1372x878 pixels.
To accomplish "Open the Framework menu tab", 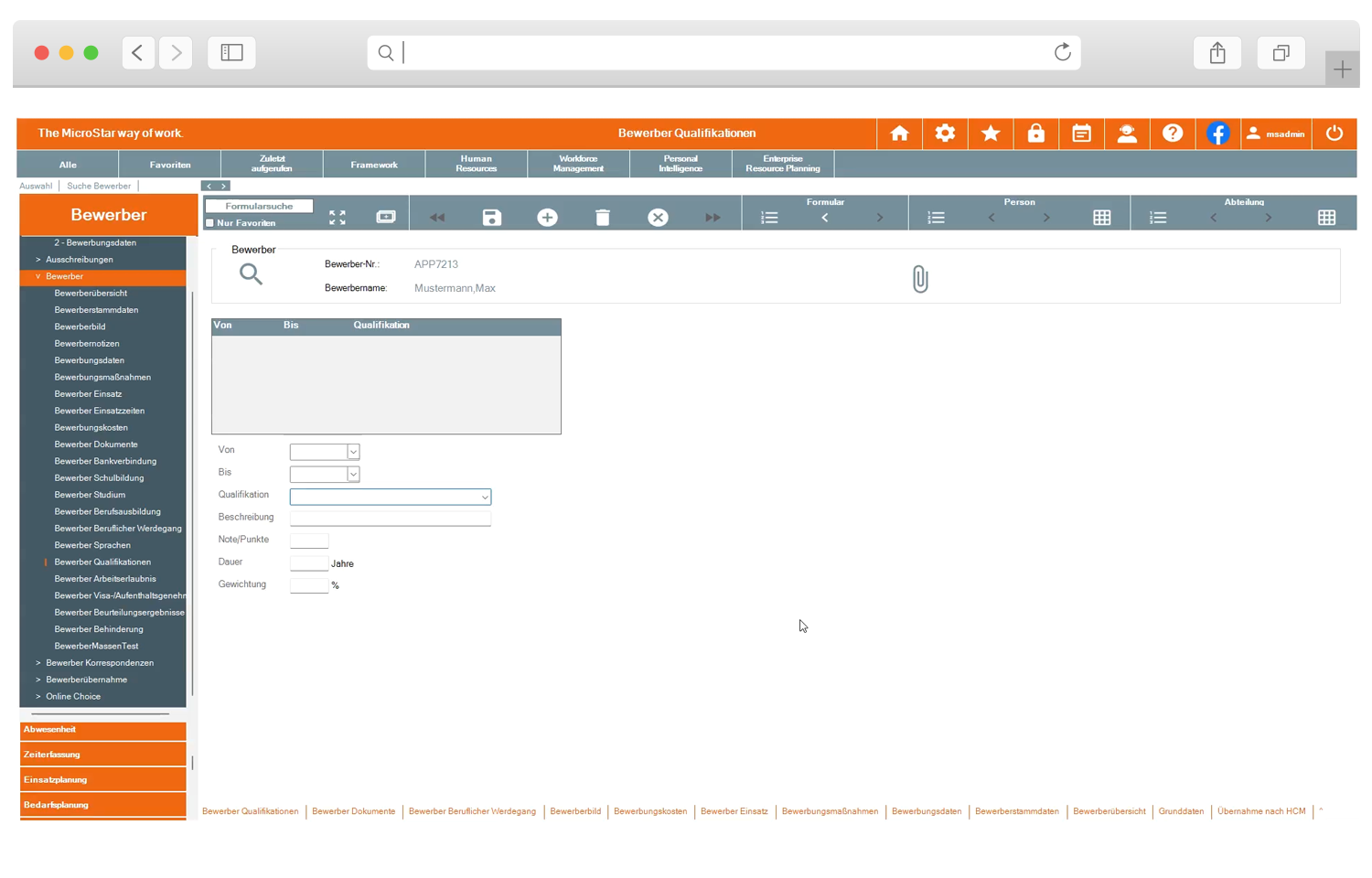I will (x=374, y=165).
